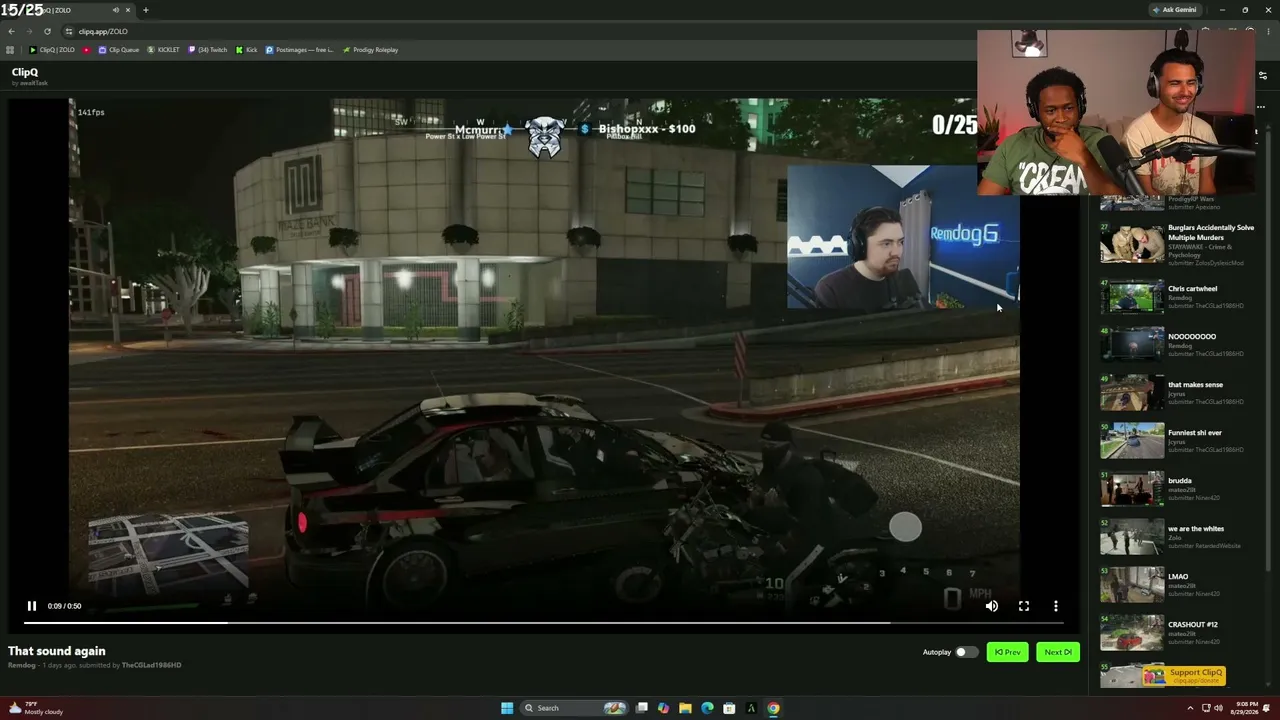Open the Postimages bookmark
The width and height of the screenshot is (1280, 720).
[300, 50]
